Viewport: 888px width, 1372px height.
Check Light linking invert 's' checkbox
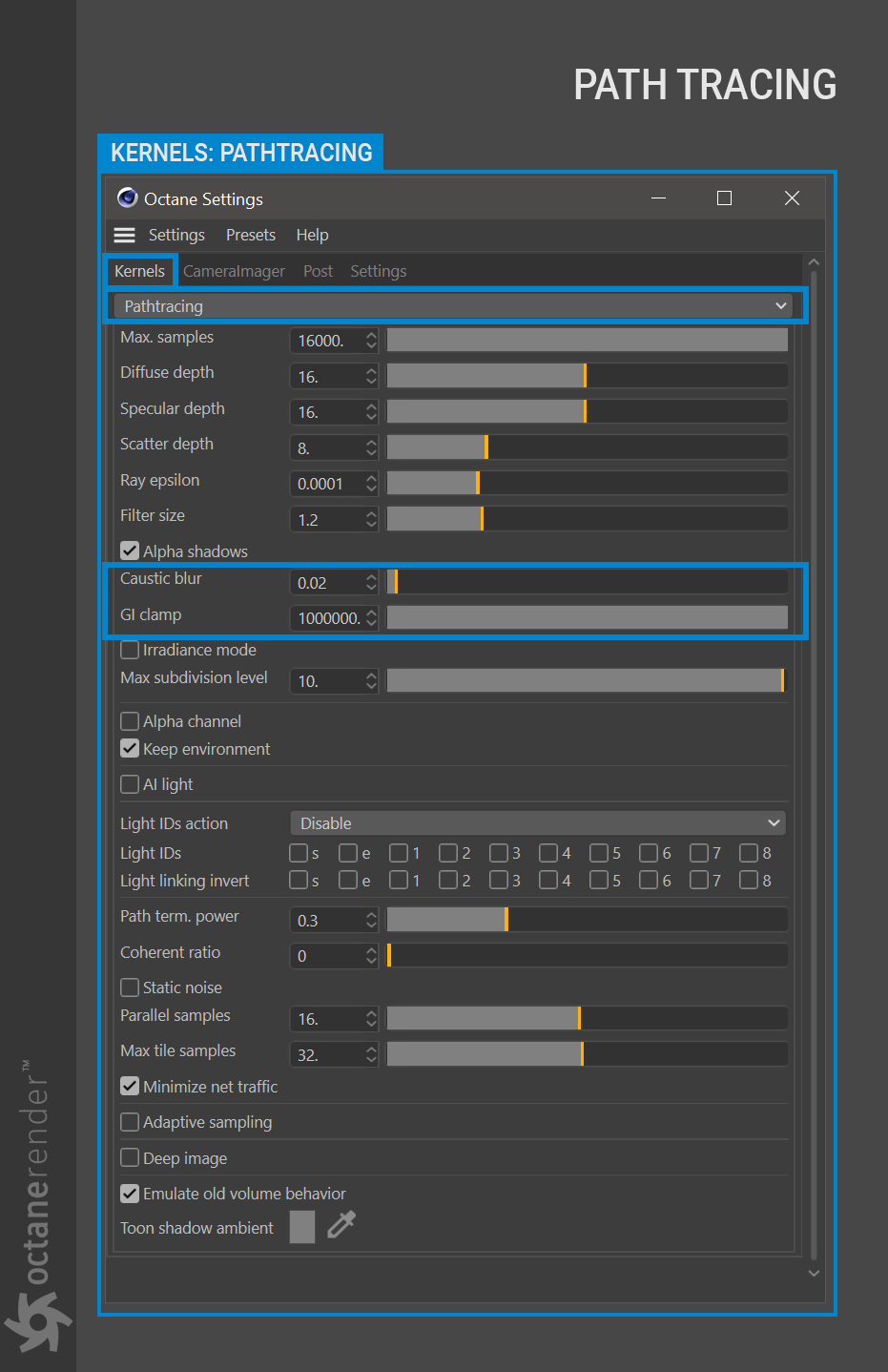[x=299, y=880]
